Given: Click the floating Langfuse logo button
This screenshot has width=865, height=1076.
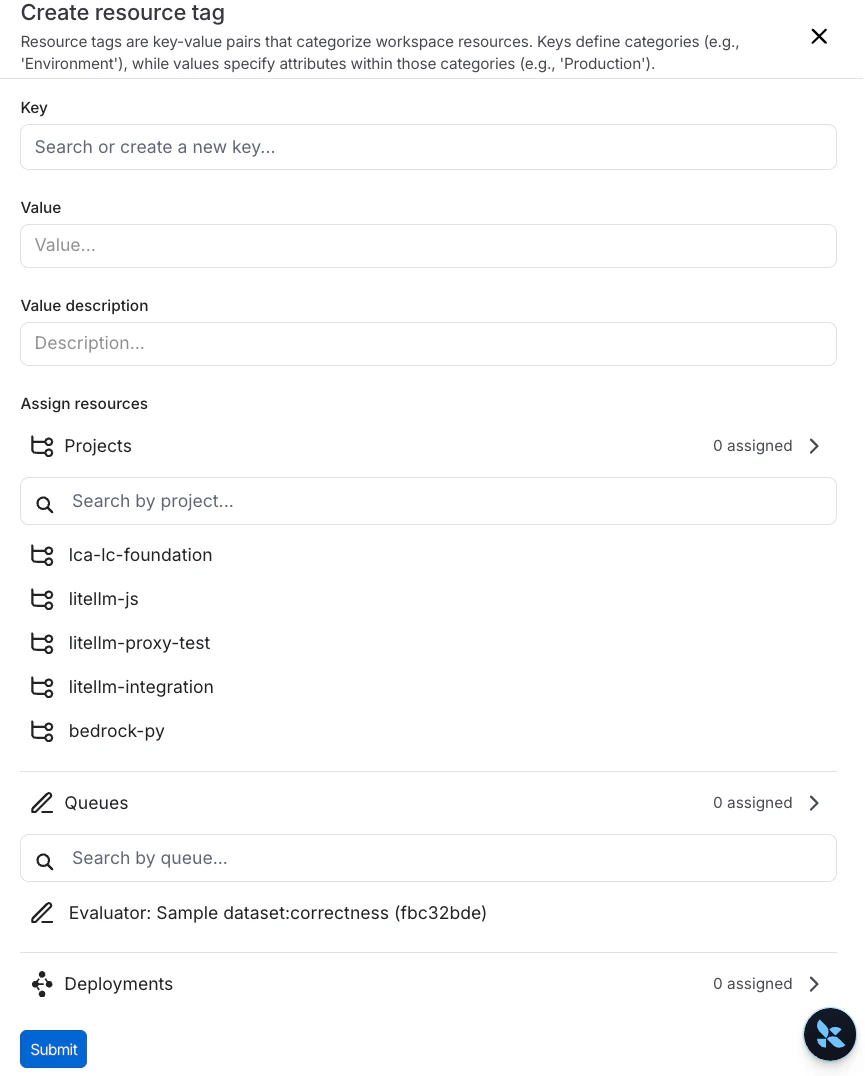Looking at the screenshot, I should click(830, 1034).
